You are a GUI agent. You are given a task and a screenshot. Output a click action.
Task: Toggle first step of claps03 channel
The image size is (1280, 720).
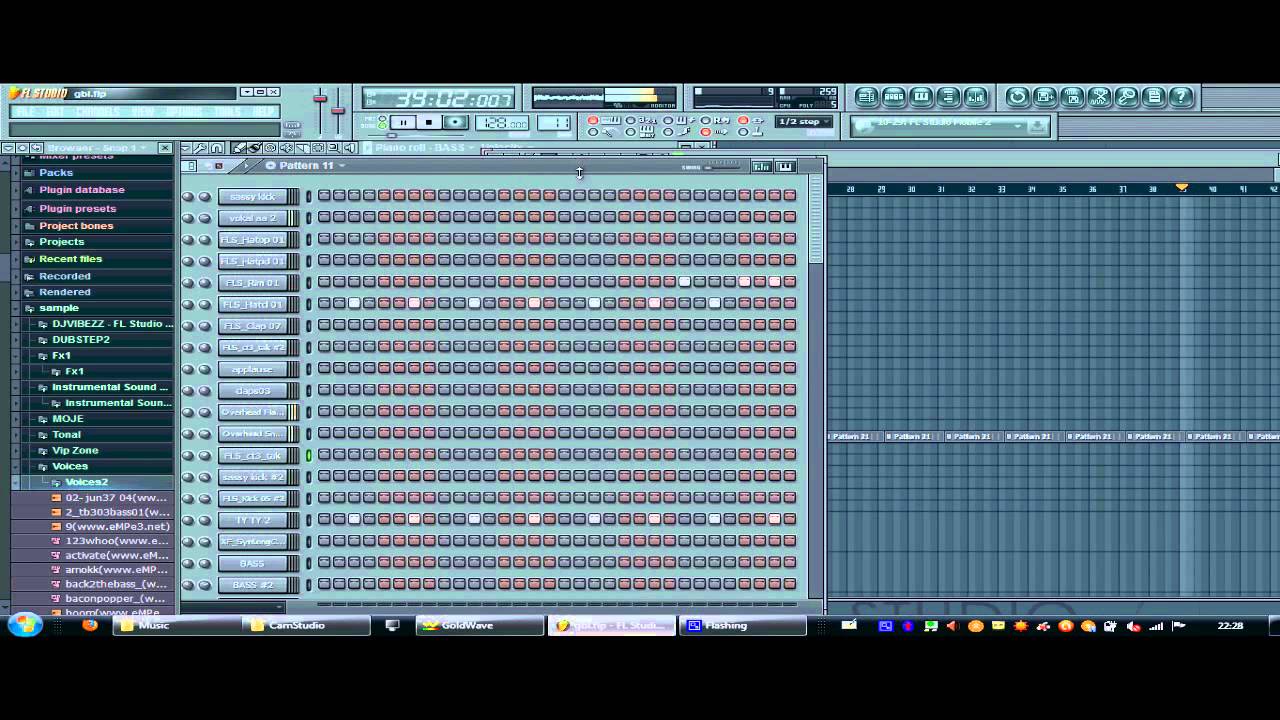click(x=324, y=390)
